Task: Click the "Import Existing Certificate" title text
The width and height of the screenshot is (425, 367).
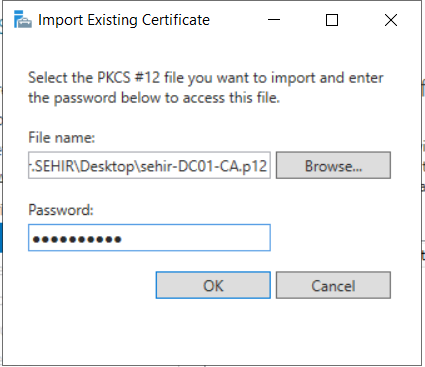Action: [124, 20]
